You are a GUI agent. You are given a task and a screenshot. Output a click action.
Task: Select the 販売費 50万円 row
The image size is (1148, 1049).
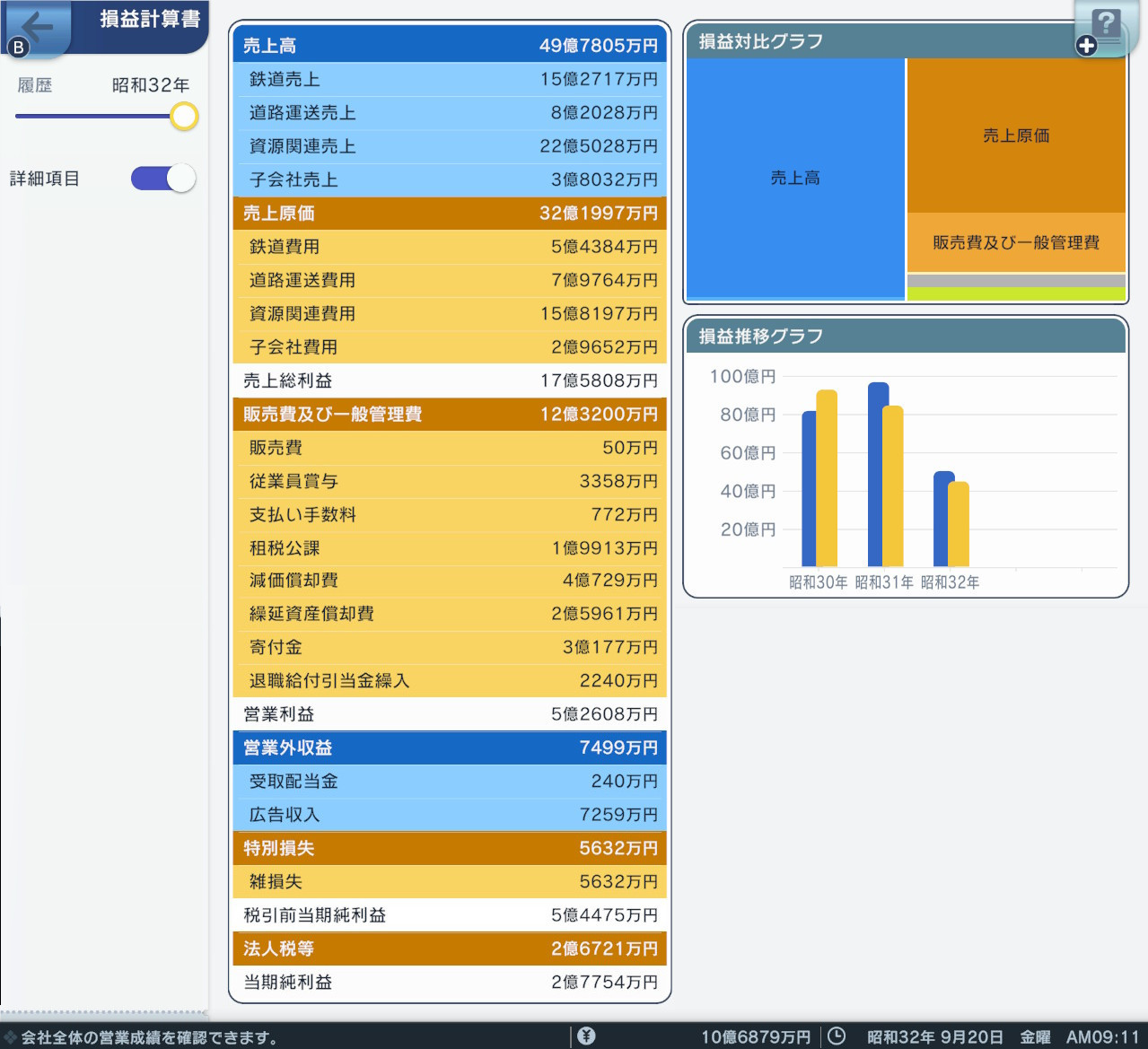450,448
